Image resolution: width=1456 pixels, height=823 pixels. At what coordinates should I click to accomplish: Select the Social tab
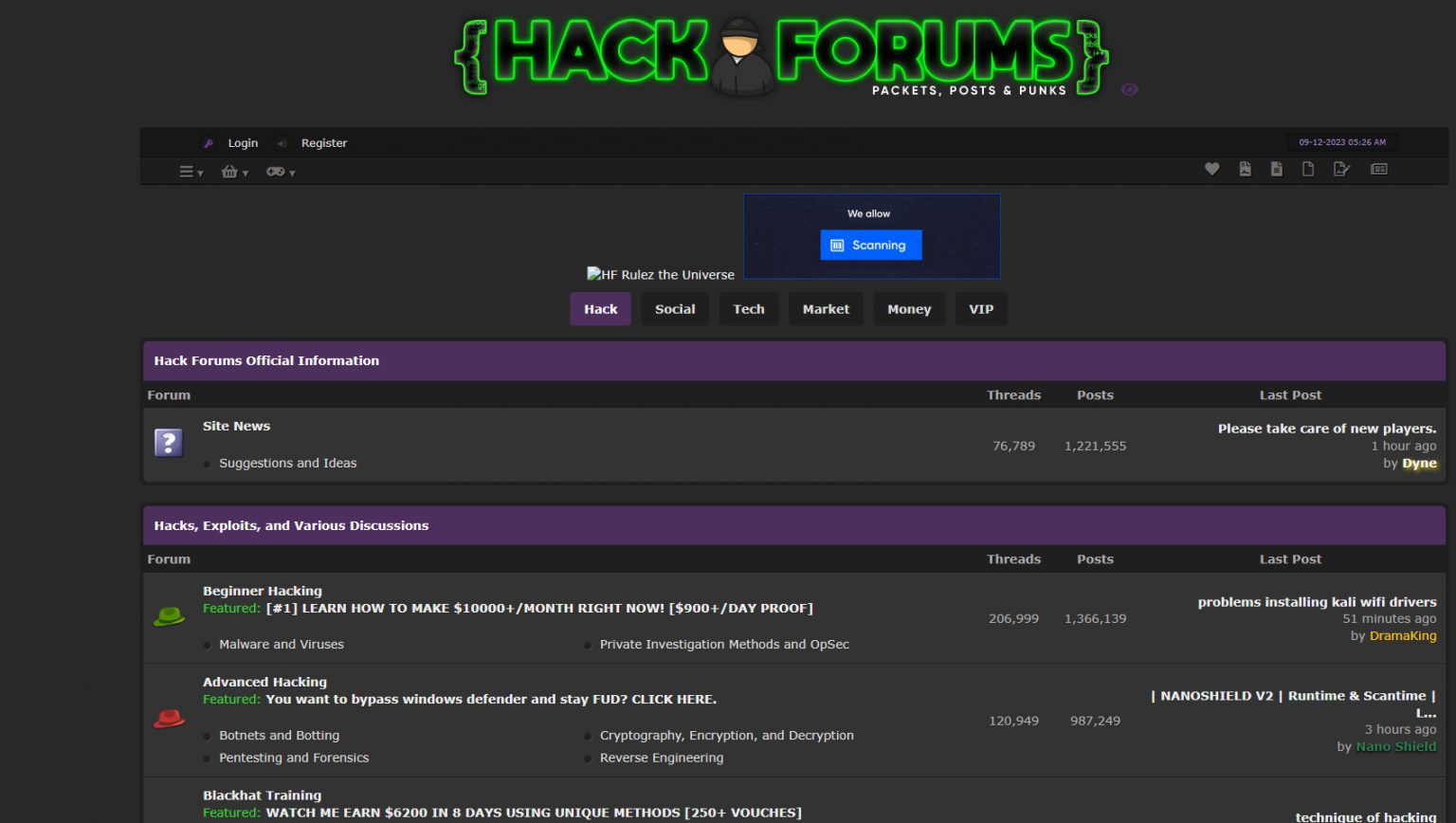coord(675,309)
